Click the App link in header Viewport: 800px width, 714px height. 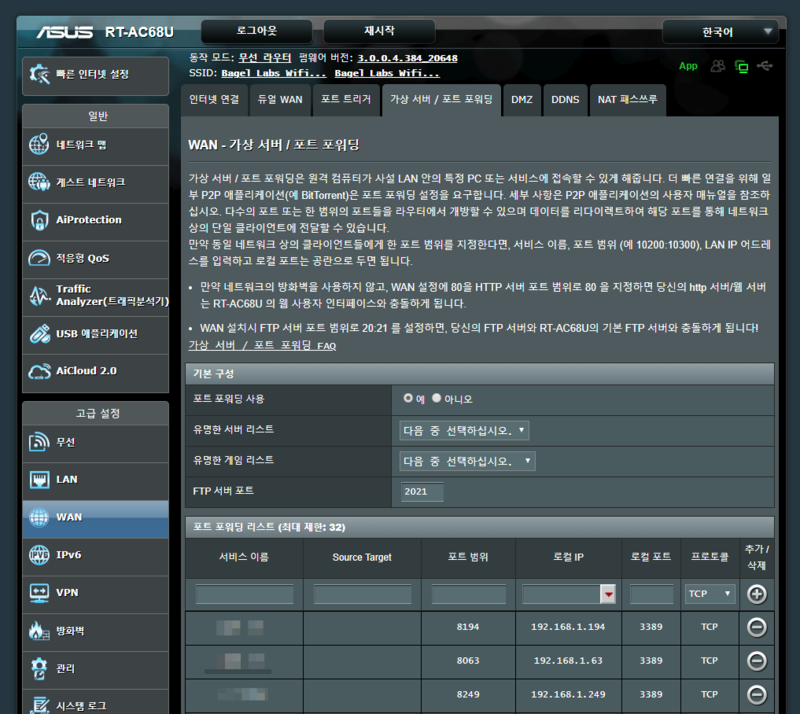pos(688,66)
